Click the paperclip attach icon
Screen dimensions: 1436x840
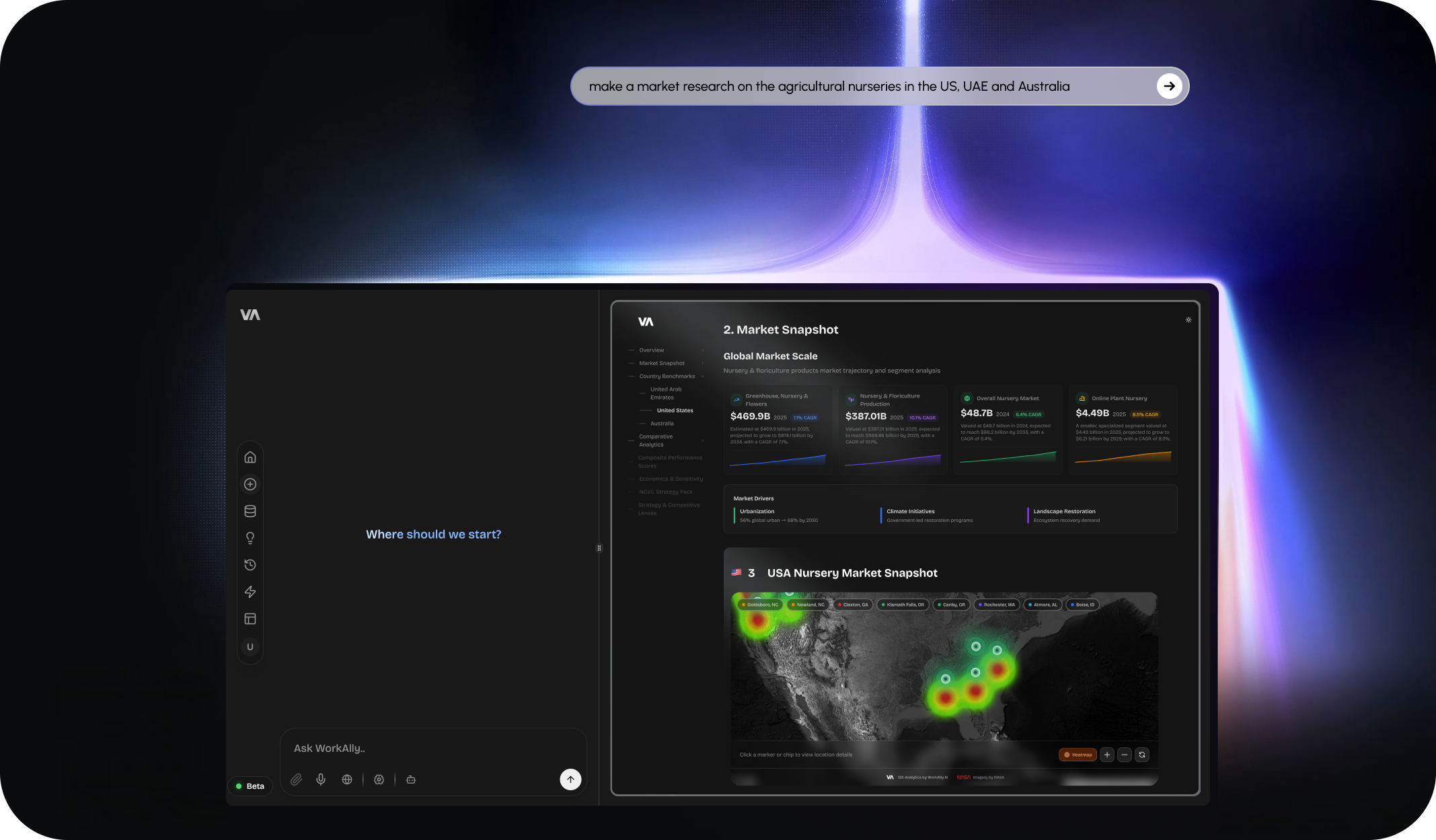pyautogui.click(x=296, y=779)
